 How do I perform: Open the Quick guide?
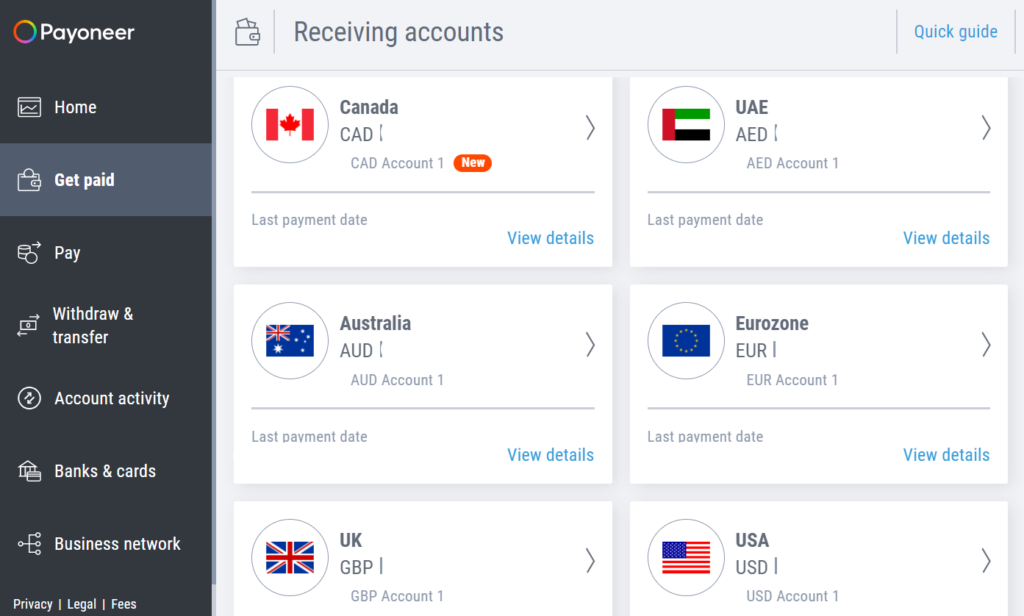click(955, 31)
